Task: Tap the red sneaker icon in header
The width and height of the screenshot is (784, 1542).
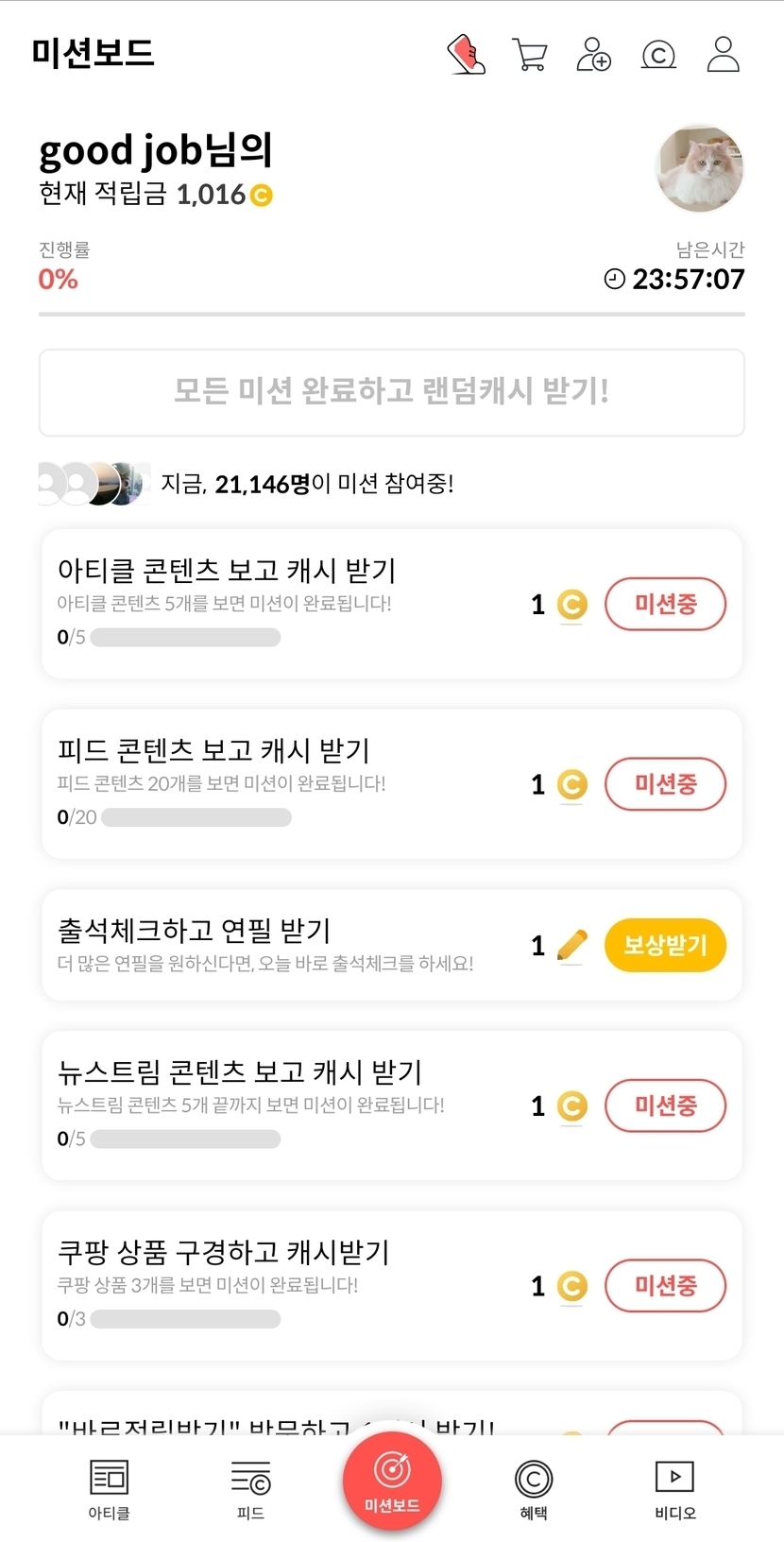Action: [466, 55]
